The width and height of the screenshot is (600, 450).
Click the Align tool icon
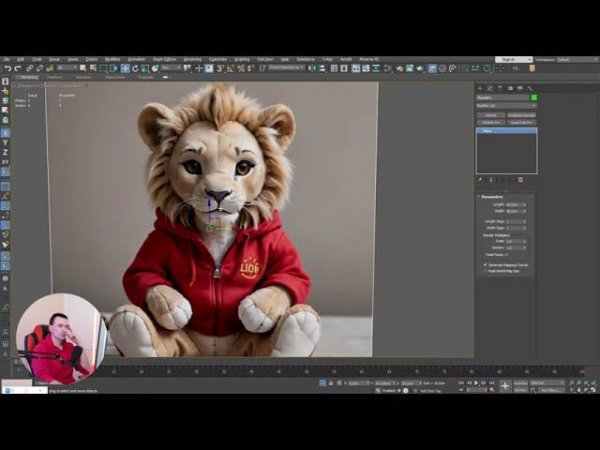pos(323,68)
